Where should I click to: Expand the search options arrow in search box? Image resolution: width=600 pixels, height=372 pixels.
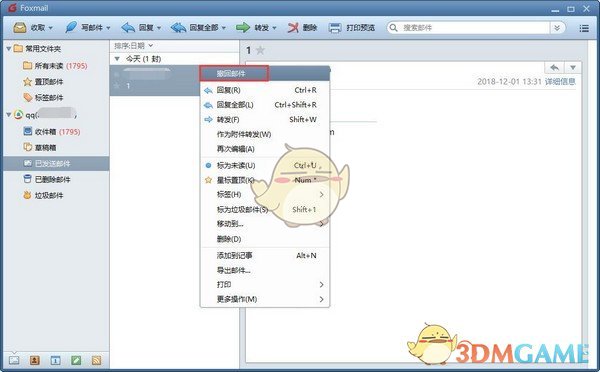557,28
